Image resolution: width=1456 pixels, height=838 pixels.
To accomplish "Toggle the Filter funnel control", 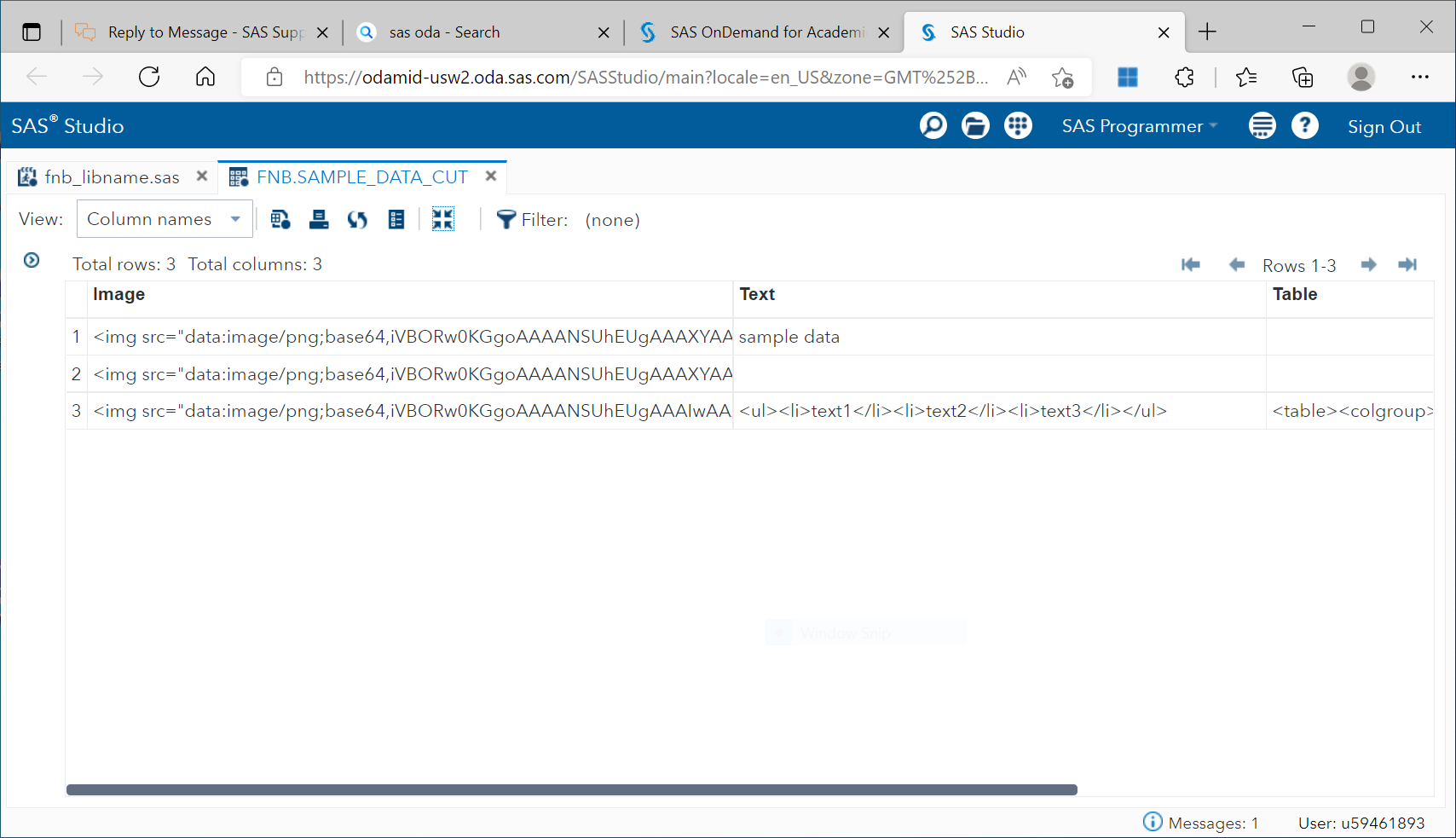I will [x=506, y=219].
